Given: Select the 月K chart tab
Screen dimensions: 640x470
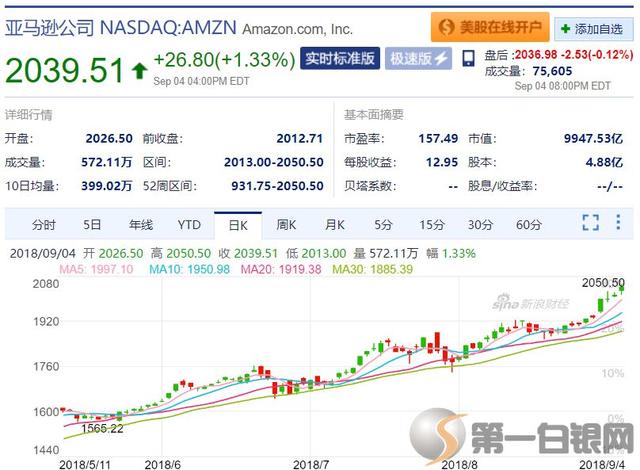Looking at the screenshot, I should coord(335,225).
